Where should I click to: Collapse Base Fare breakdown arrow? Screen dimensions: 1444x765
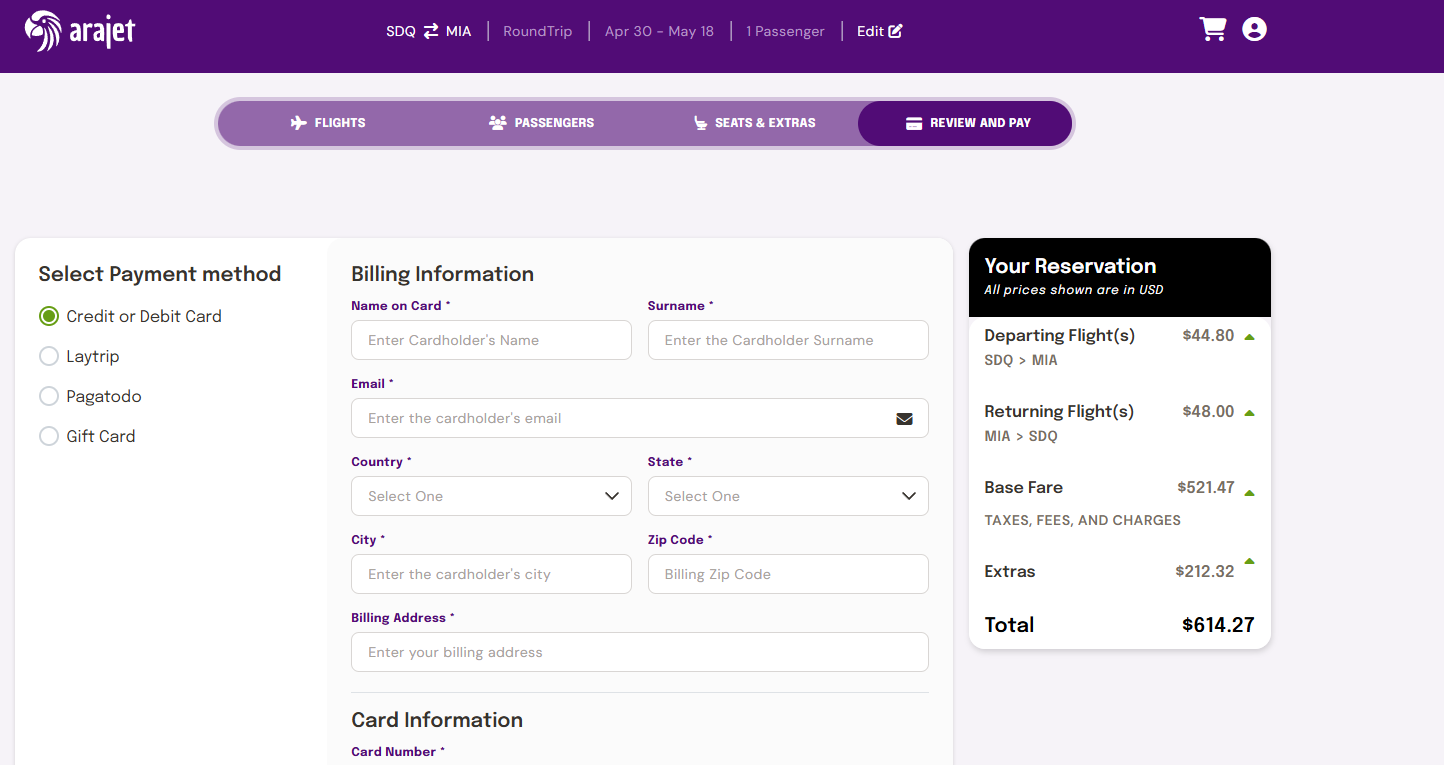1249,492
